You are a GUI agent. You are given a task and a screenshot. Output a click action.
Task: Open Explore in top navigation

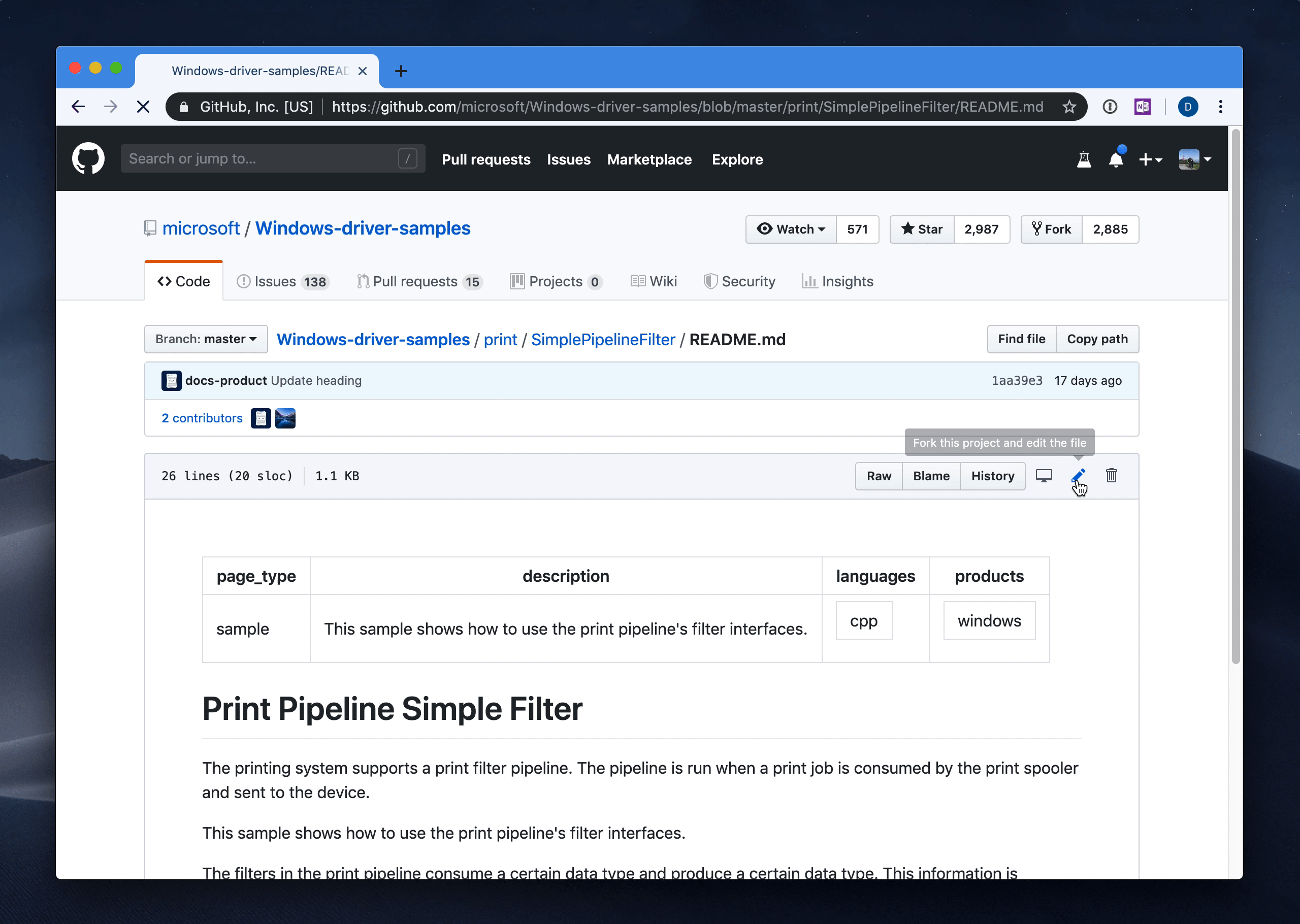point(737,160)
